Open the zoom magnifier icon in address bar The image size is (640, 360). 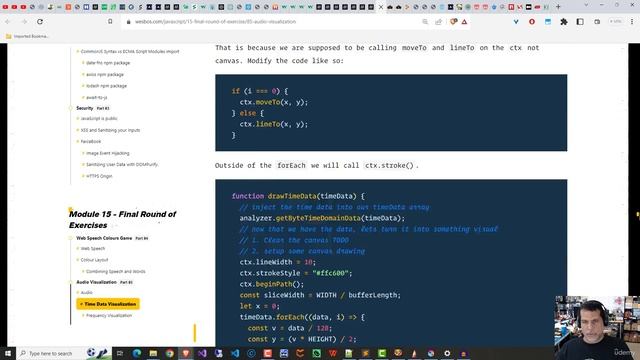click(425, 22)
